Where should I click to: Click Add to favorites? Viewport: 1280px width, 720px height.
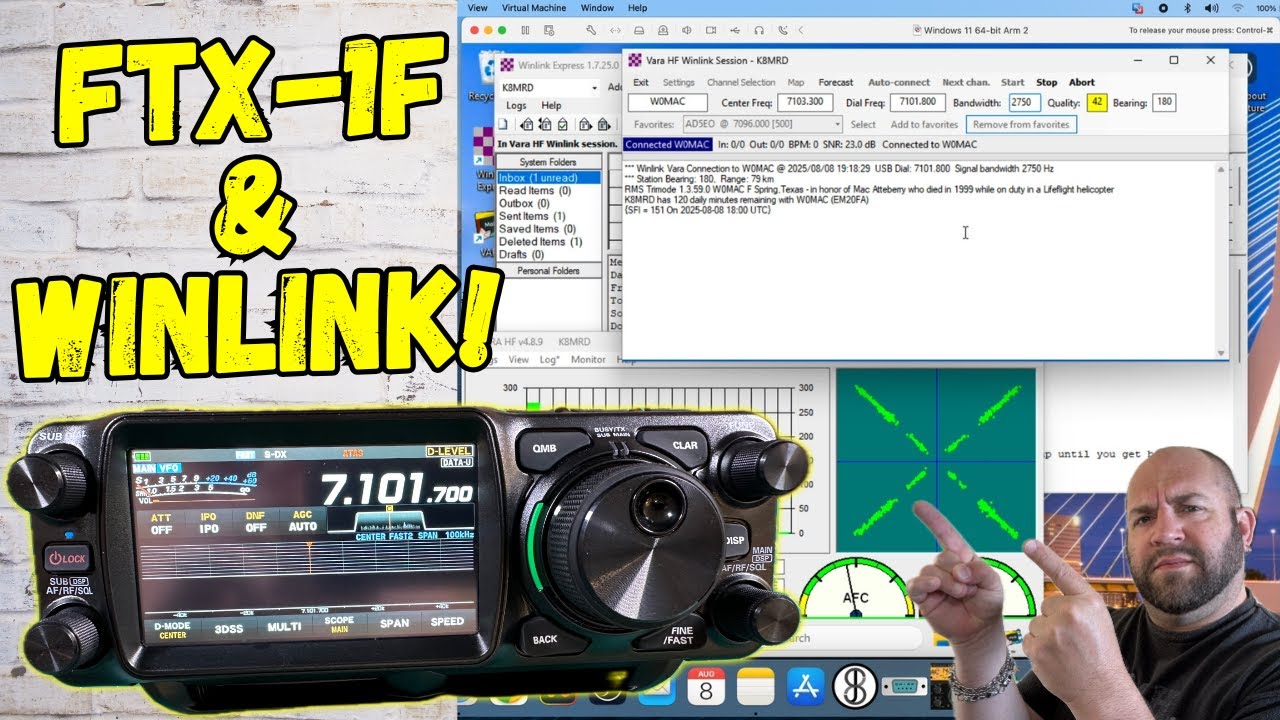924,124
